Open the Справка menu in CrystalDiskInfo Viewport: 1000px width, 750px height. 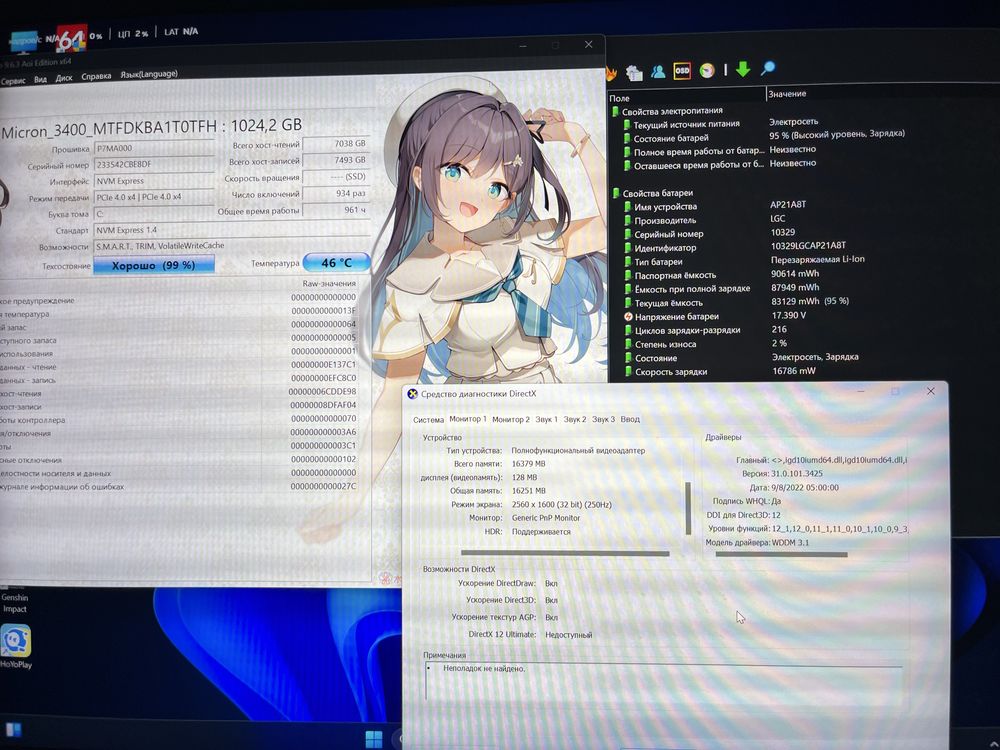click(96, 77)
